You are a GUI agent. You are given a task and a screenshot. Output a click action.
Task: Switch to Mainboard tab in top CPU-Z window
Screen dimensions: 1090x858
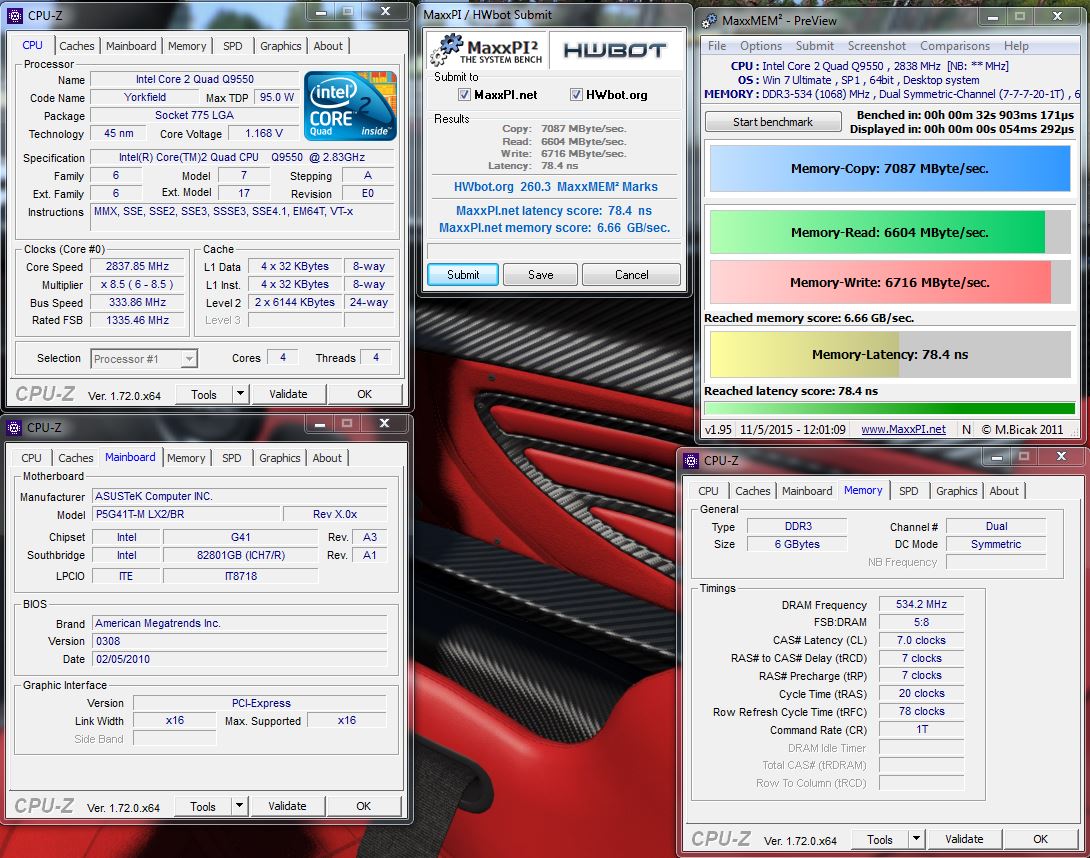[131, 46]
